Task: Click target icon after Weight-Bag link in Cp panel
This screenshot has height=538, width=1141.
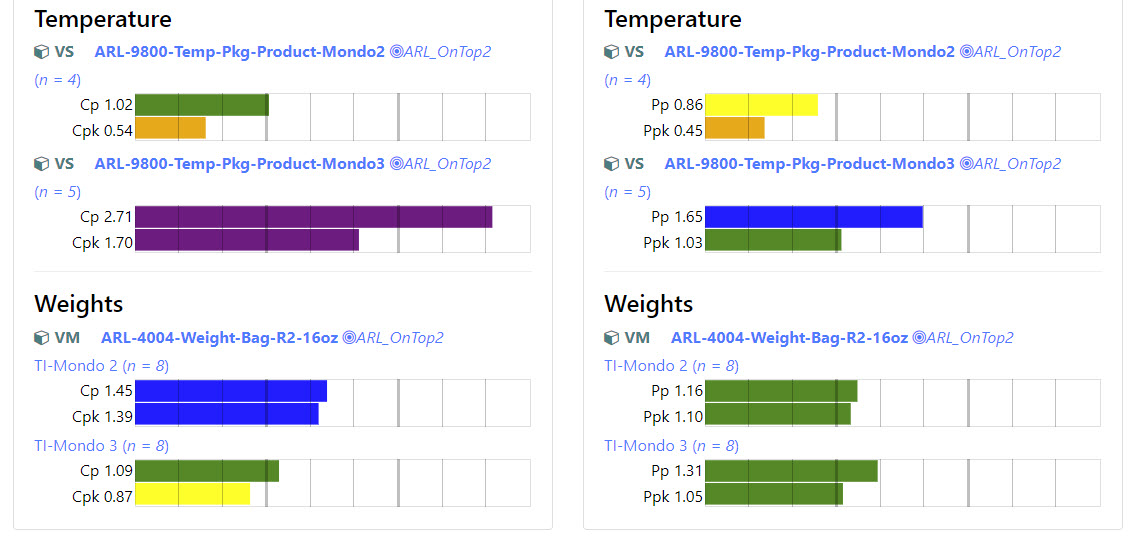Action: point(349,338)
